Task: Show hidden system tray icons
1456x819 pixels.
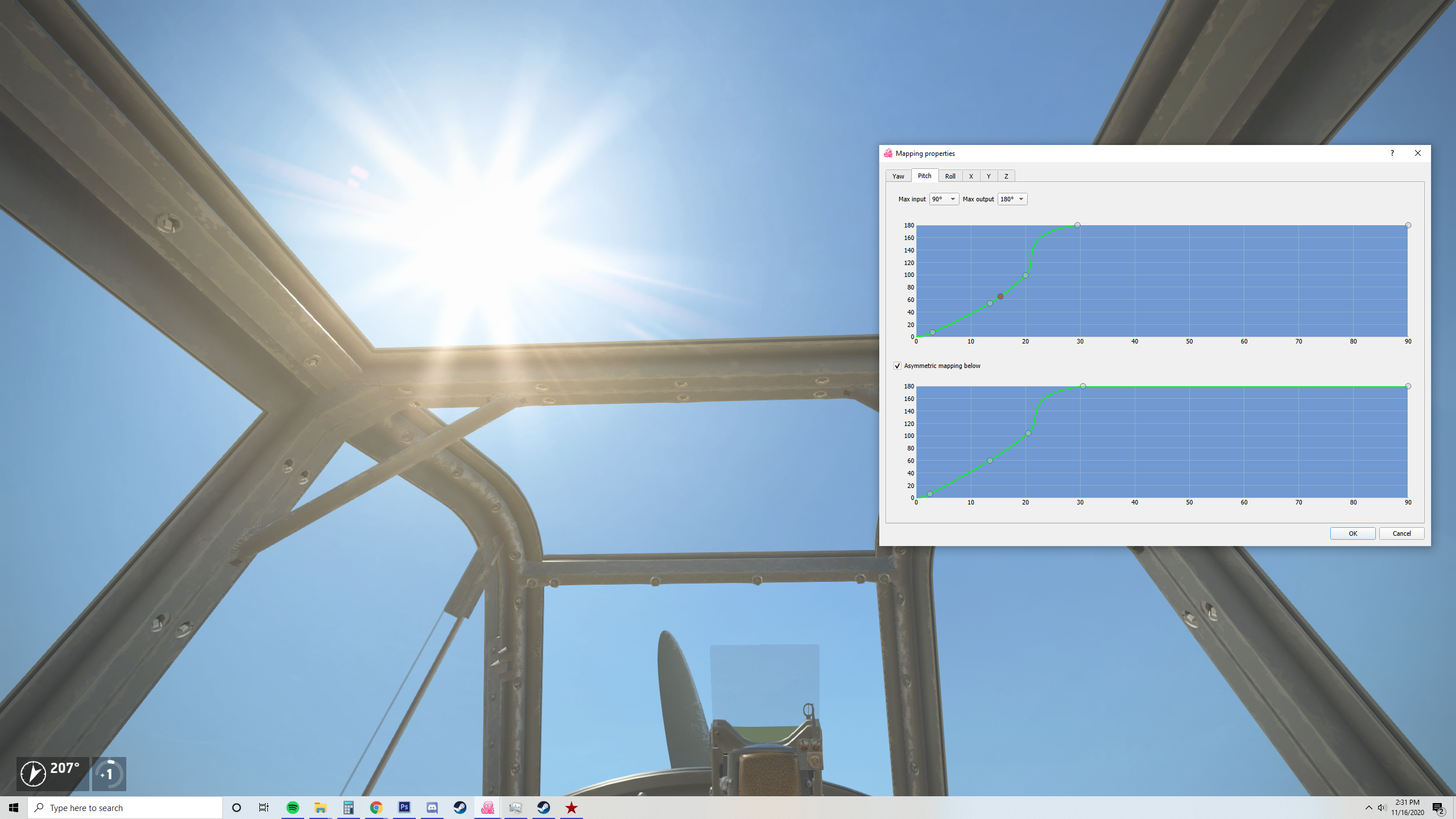Action: point(1369,808)
